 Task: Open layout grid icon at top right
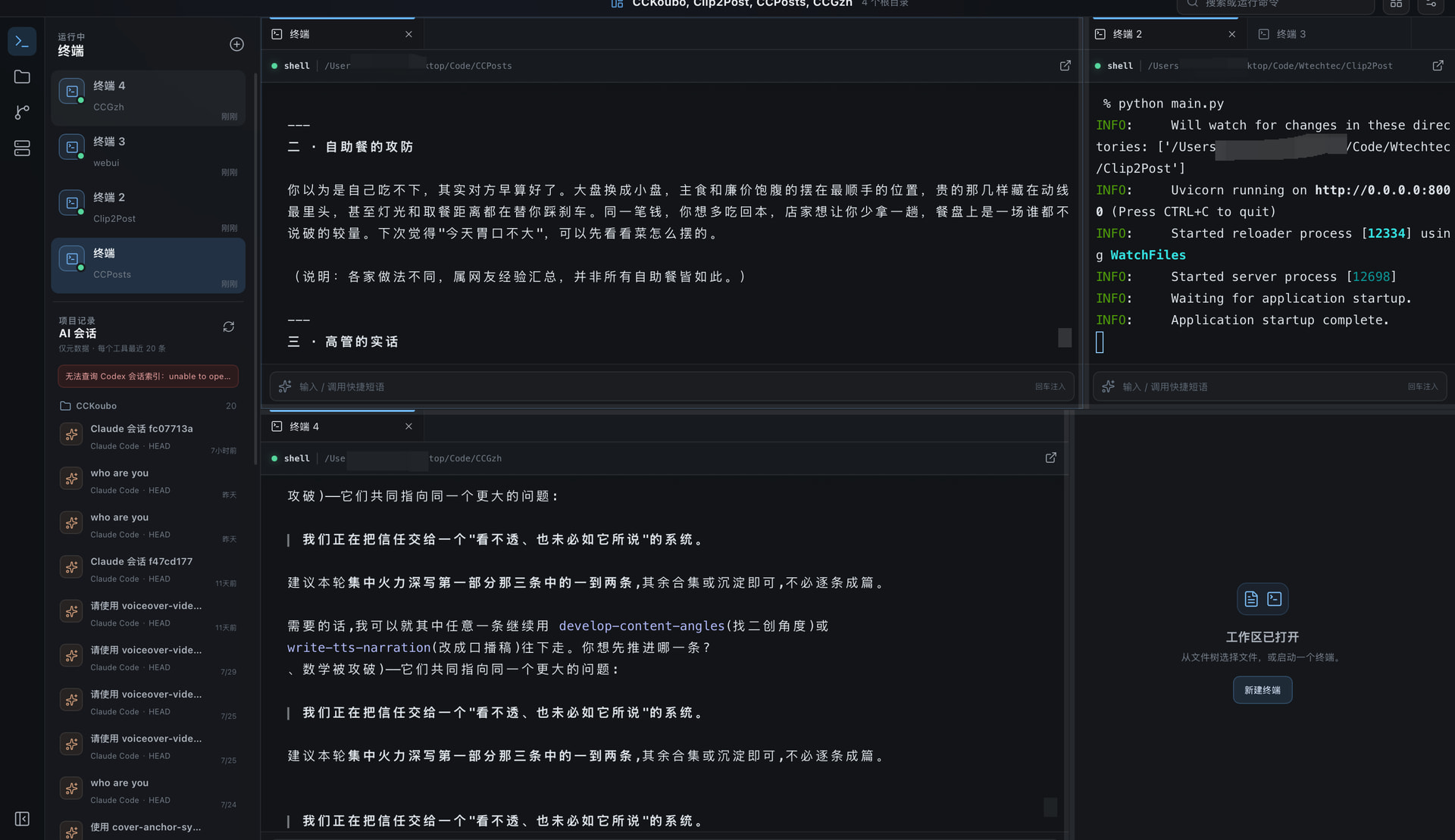1396,5
